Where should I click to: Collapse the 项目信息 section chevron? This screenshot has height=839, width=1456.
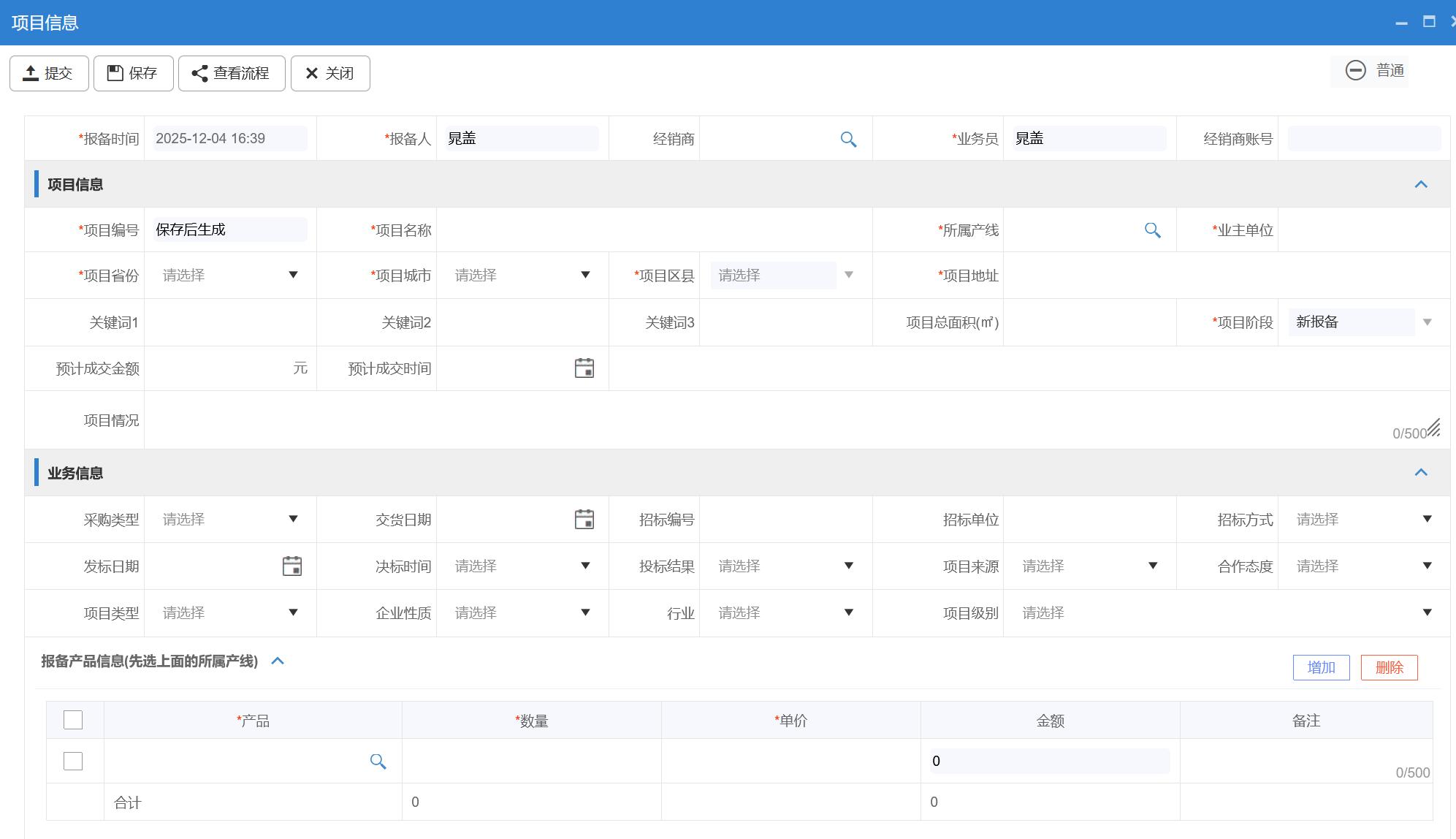pos(1420,184)
